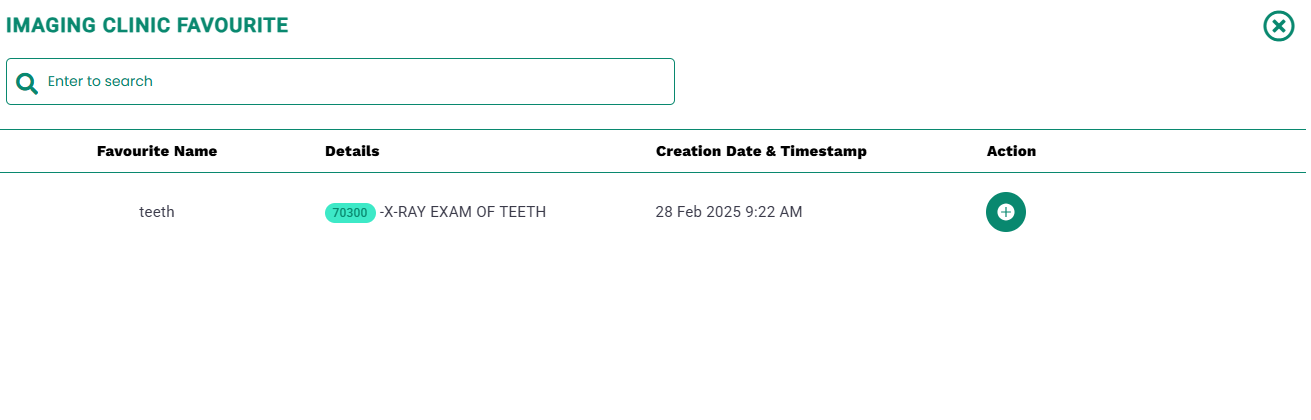The height and width of the screenshot is (420, 1311).
Task: Close the Imaging Clinic Favourite dialog
Action: pos(1279,26)
